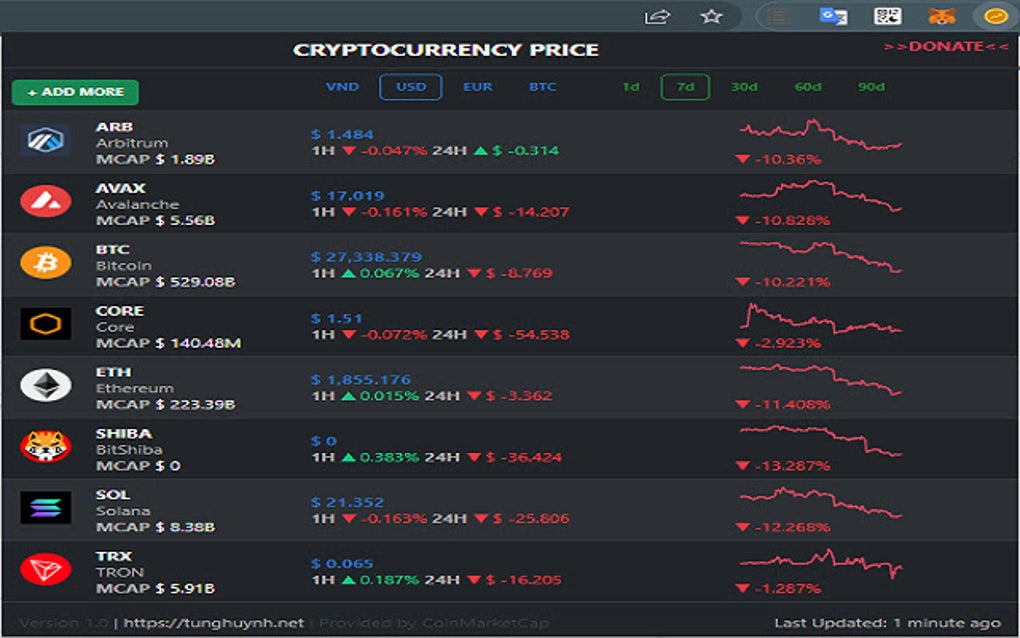Click the Bitcoin price $ 27,338.379
The height and width of the screenshot is (638, 1020).
tap(366, 257)
